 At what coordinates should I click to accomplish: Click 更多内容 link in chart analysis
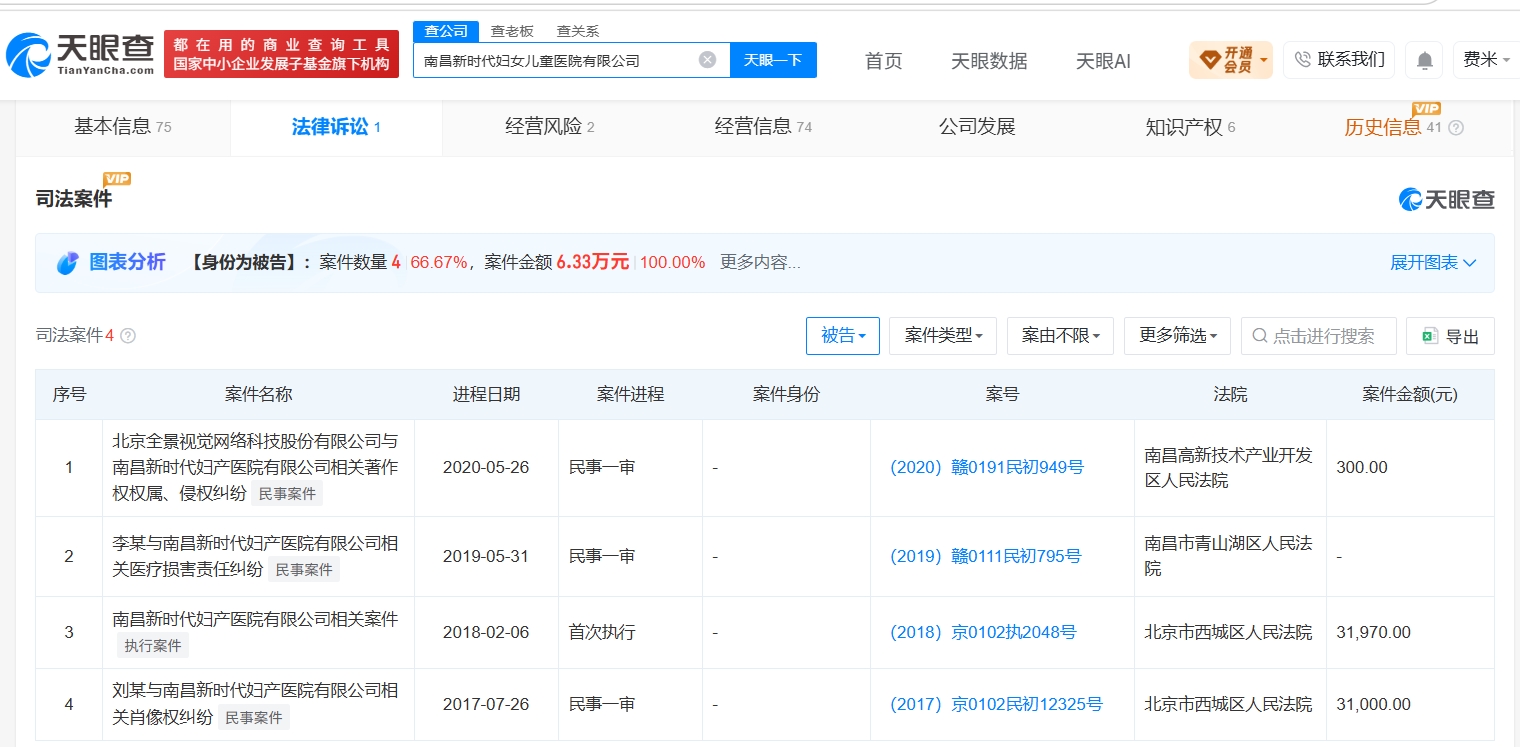pos(760,263)
